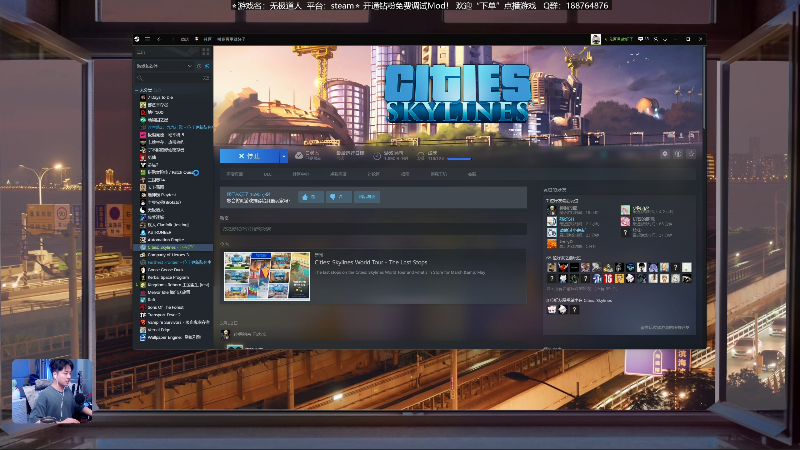Select Transport Fever 2 in the library
800x450 pixels.
(x=160, y=315)
